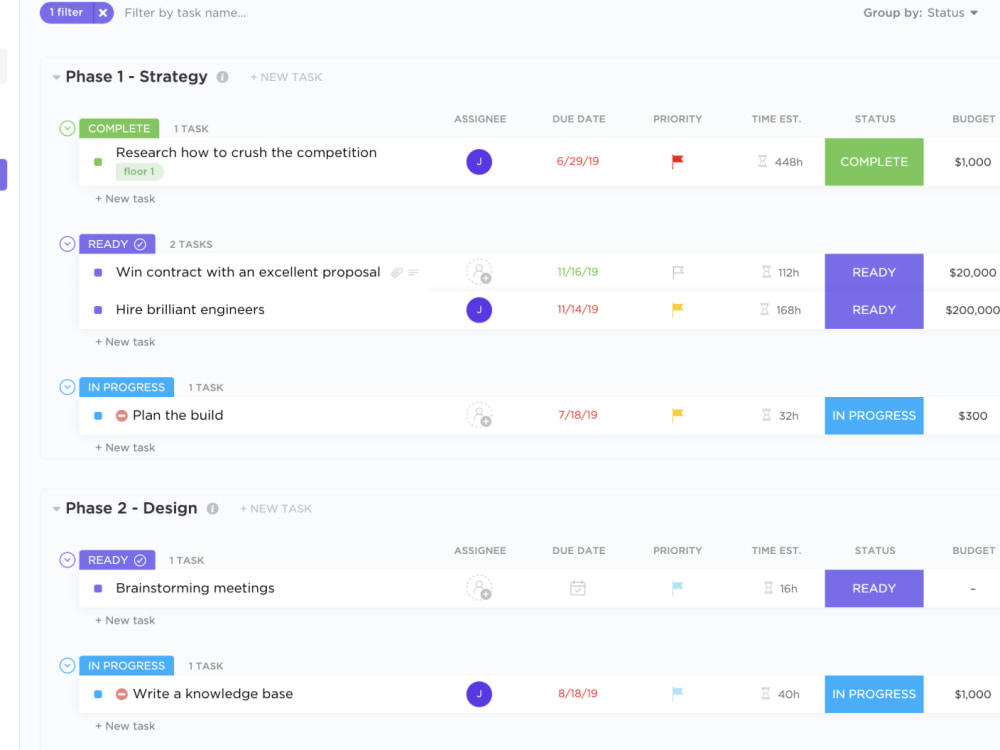Click COMPLETE status cell of Research task

pyautogui.click(x=874, y=162)
